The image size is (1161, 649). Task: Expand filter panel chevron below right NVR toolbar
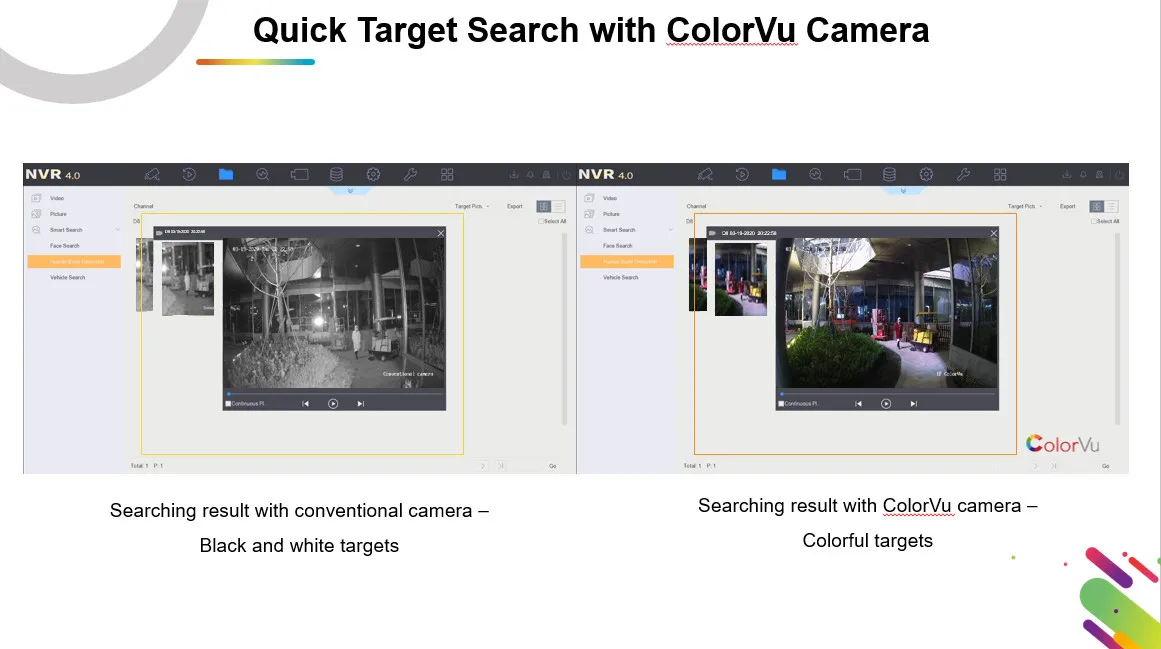903,191
